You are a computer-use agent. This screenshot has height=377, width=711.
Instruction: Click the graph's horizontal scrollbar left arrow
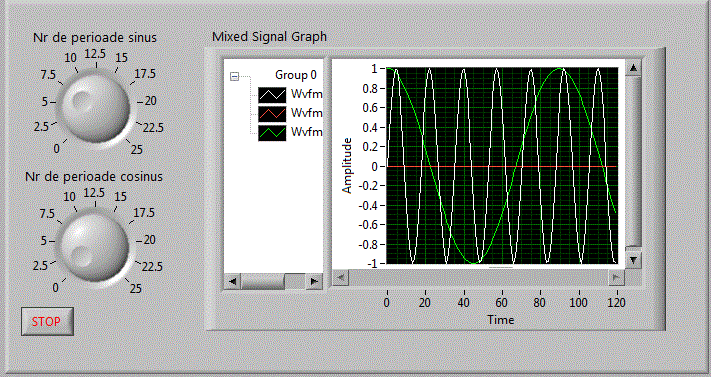click(341, 278)
